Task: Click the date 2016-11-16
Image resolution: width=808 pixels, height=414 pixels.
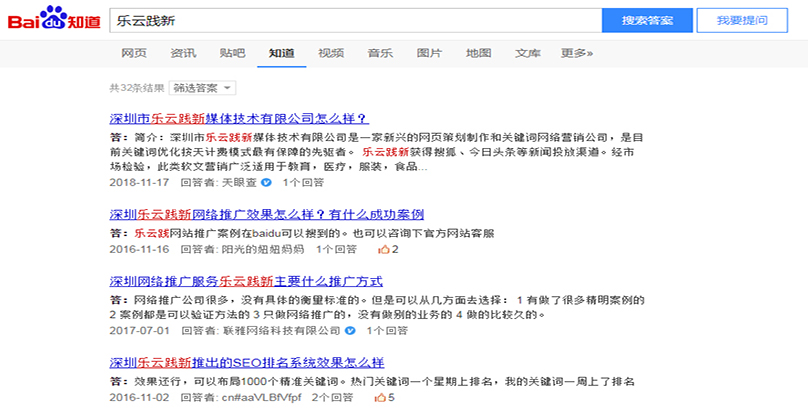Action: pyautogui.click(x=139, y=250)
